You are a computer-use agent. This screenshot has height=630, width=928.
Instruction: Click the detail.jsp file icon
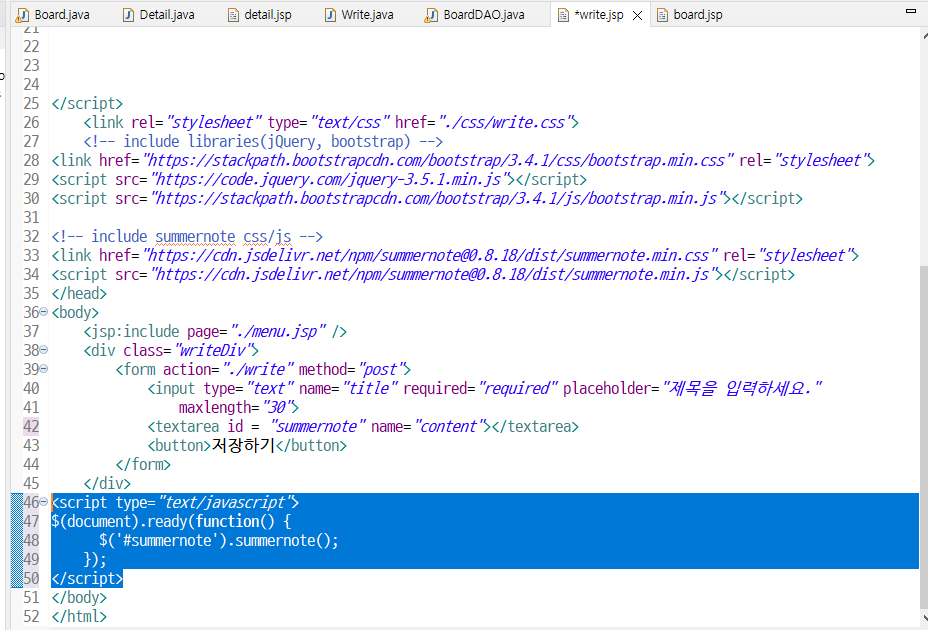234,15
